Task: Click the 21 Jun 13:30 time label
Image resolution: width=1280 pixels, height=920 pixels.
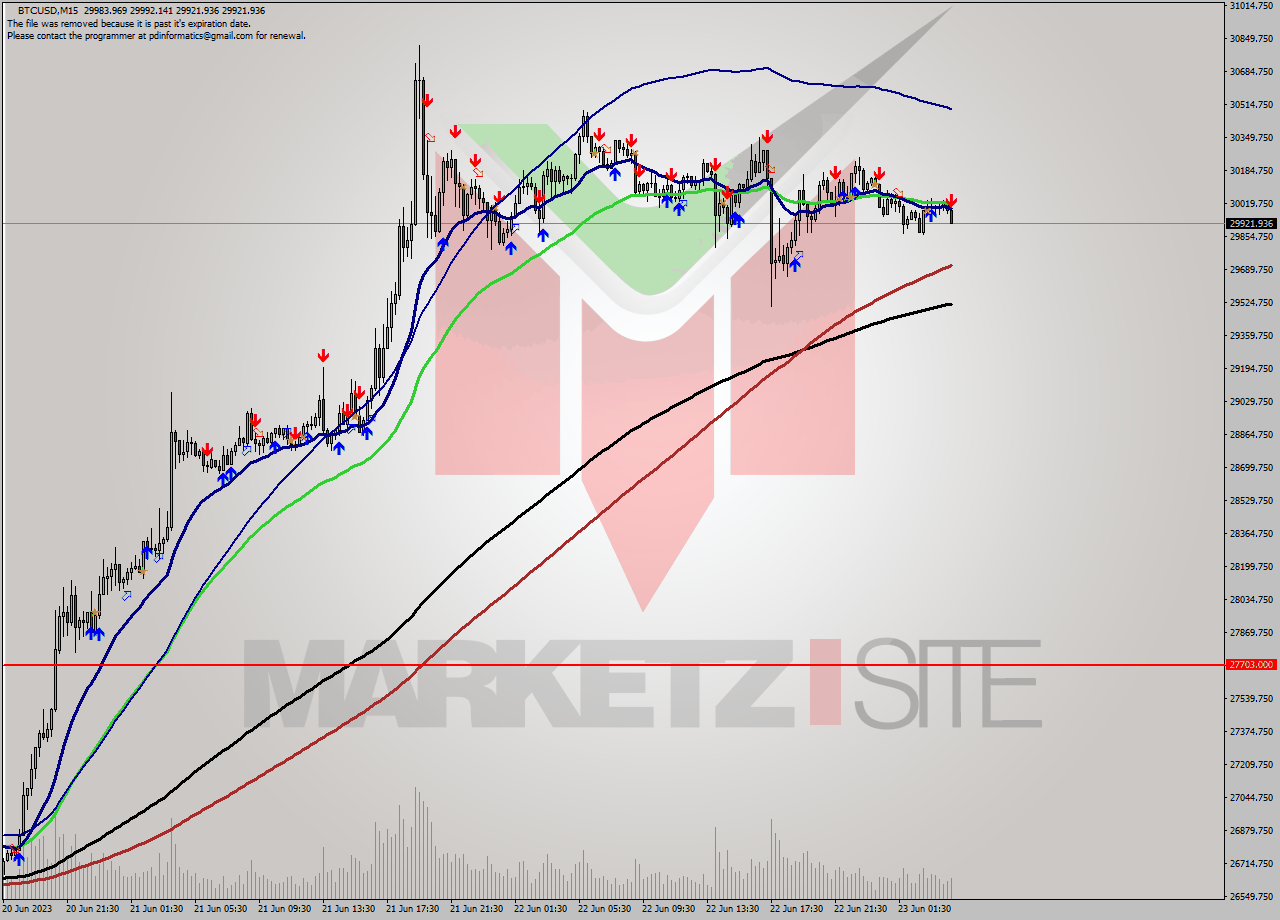Action: coord(348,909)
